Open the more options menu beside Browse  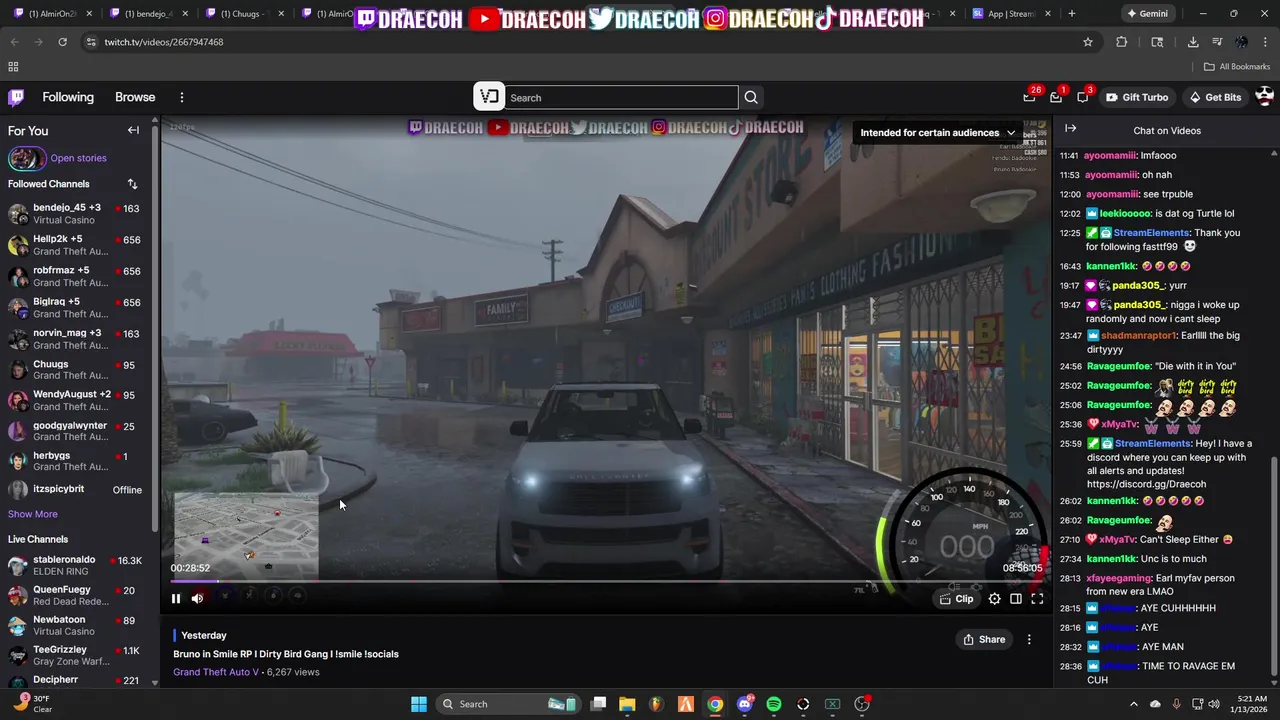coord(182,97)
